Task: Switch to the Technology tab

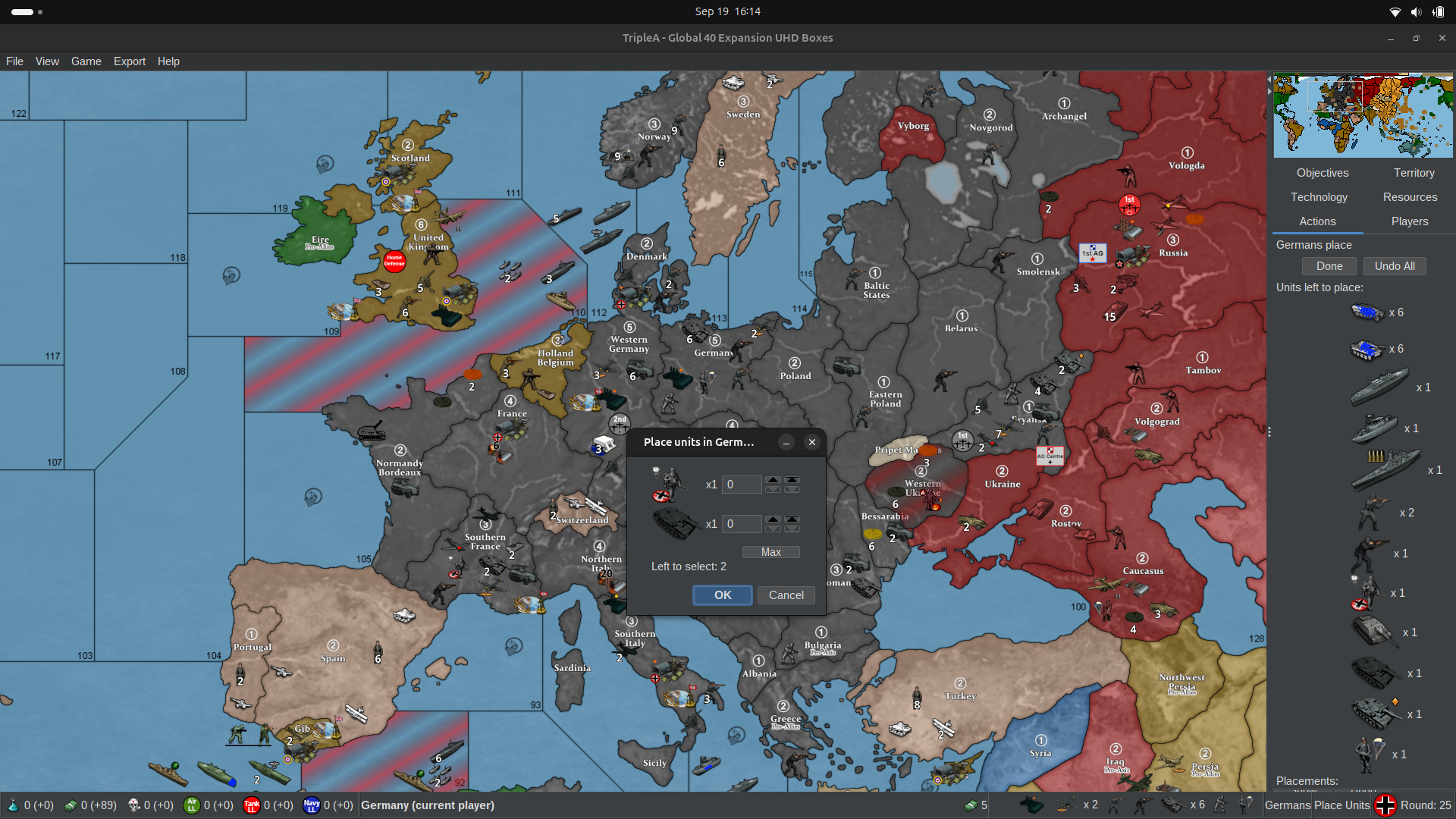Action: [x=1319, y=197]
